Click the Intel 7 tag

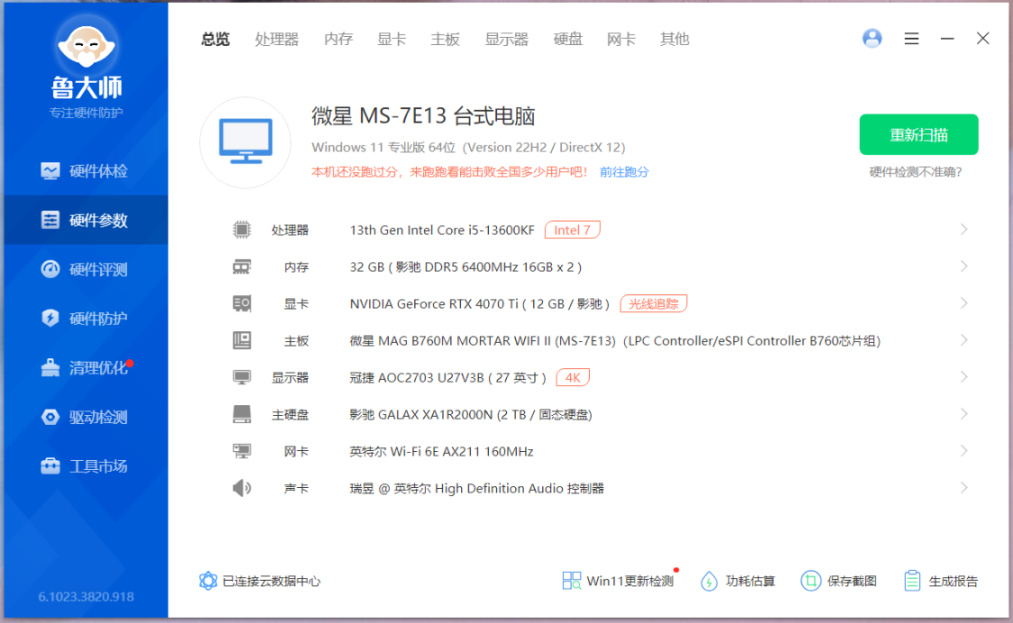(572, 229)
